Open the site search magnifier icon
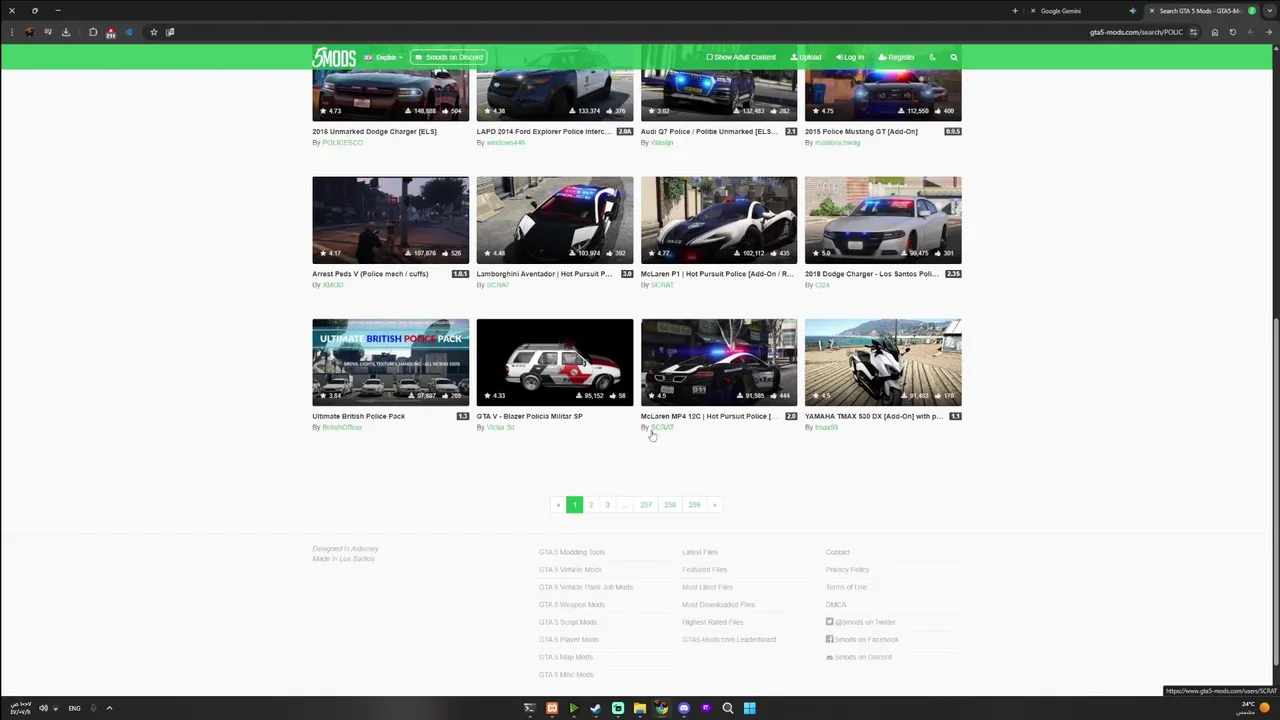The image size is (1280, 720). click(954, 57)
